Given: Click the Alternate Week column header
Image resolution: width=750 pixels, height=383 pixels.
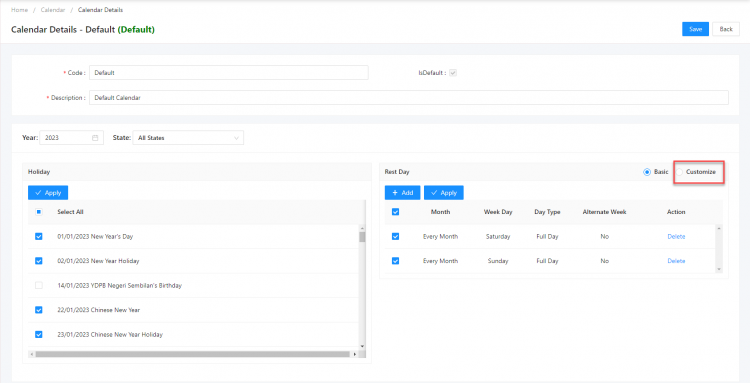Looking at the screenshot, I should coord(605,212).
